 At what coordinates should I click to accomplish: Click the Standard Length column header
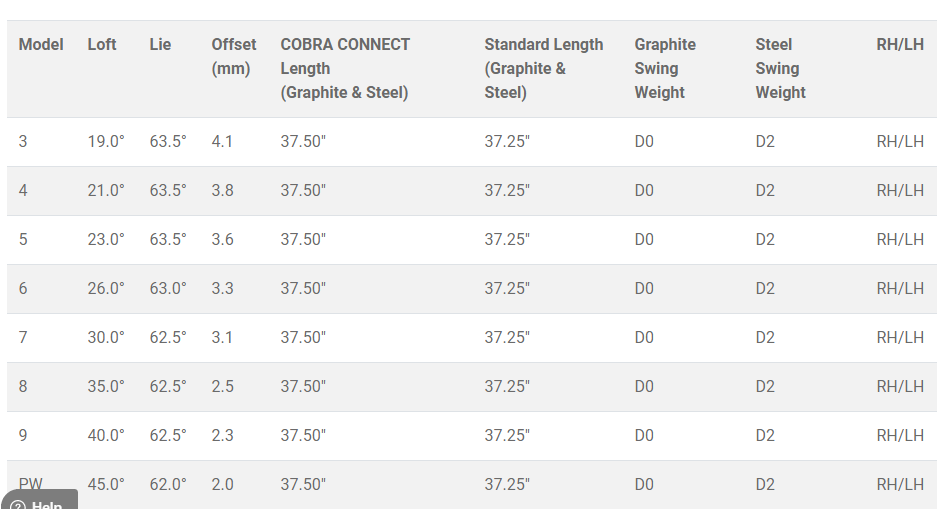tap(543, 68)
